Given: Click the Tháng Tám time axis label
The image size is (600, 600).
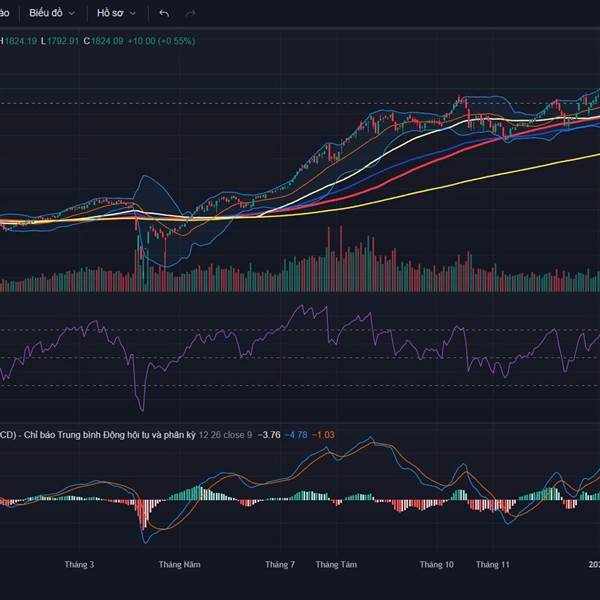Looking at the screenshot, I should pyautogui.click(x=336, y=564).
